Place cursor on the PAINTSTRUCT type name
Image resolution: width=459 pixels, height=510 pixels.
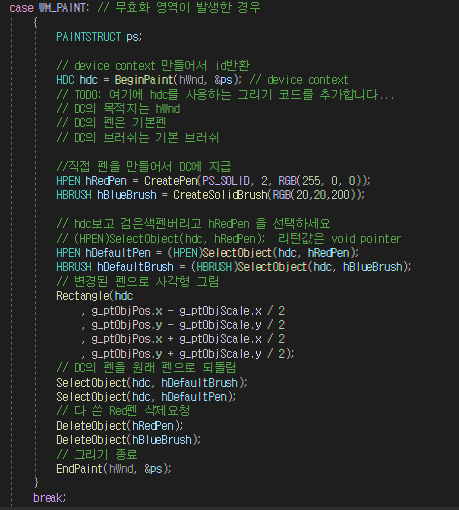click(88, 37)
